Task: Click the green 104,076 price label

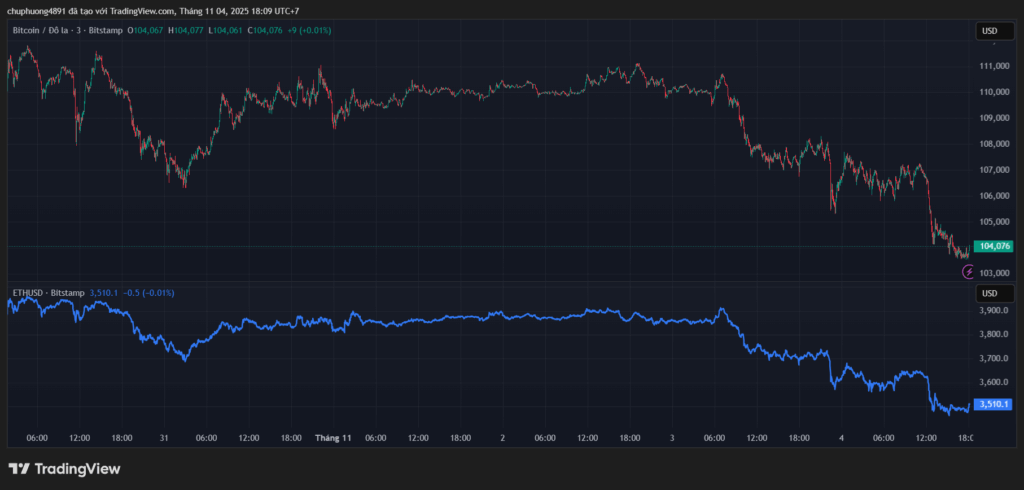Action: click(995, 246)
